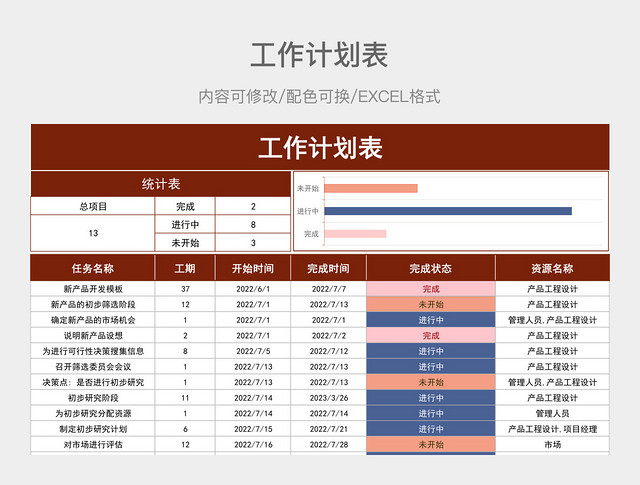Select the 总项目 cell

click(x=93, y=206)
